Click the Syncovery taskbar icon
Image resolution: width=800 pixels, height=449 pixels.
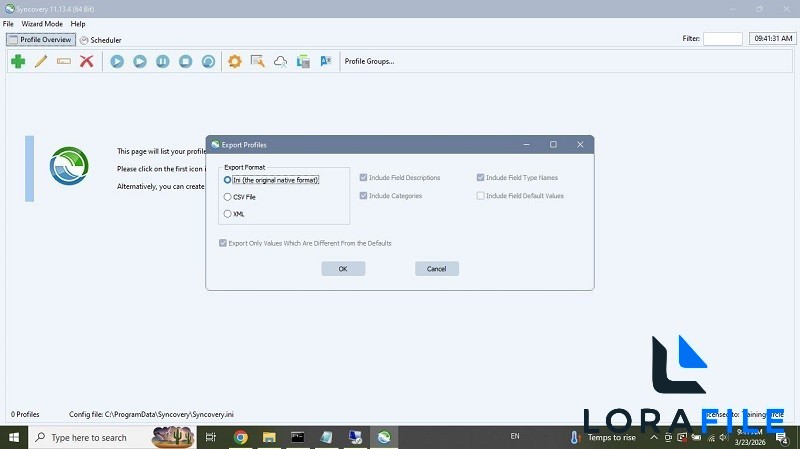(384, 437)
